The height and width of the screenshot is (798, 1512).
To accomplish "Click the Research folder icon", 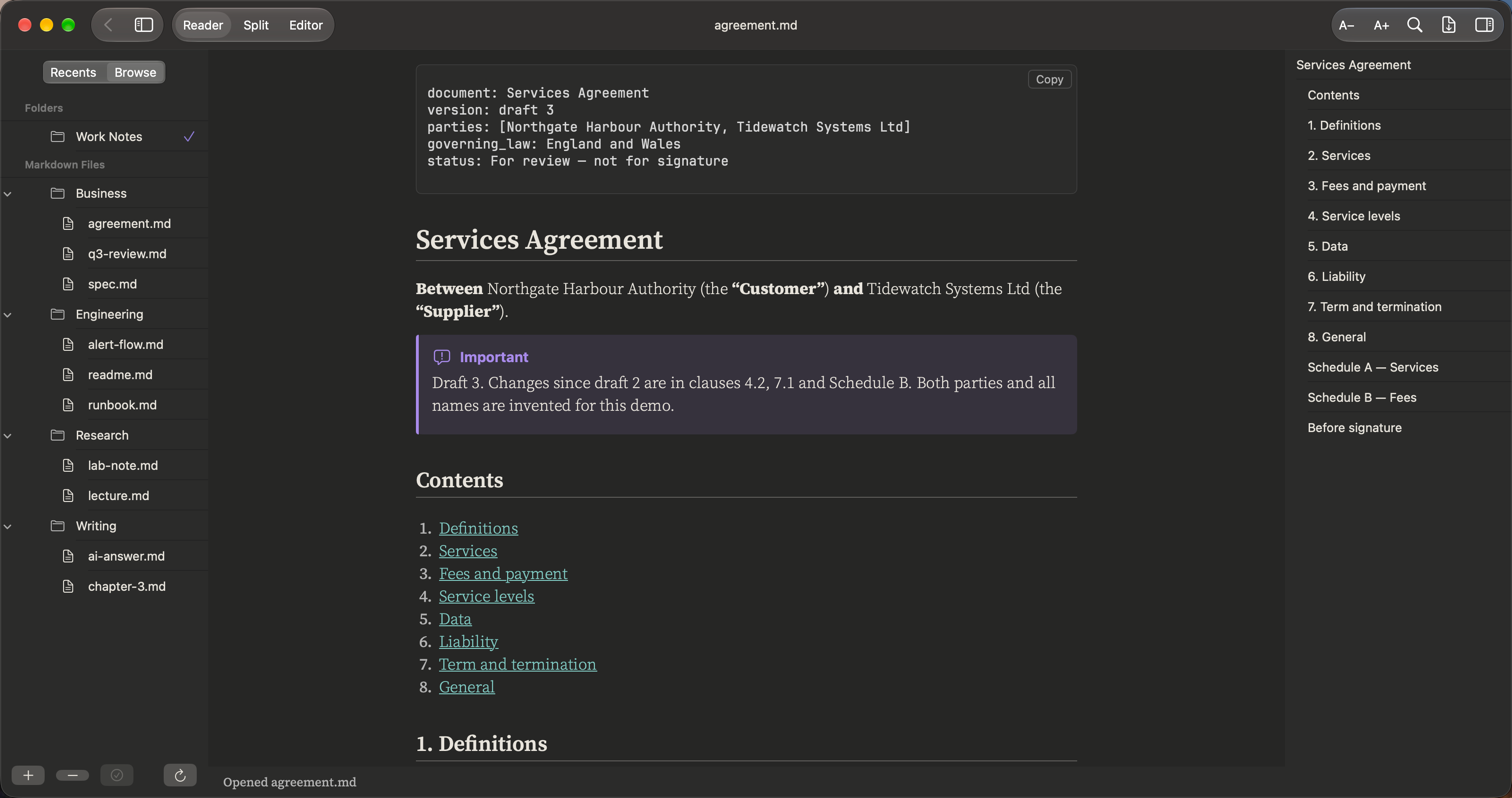I will tap(58, 436).
